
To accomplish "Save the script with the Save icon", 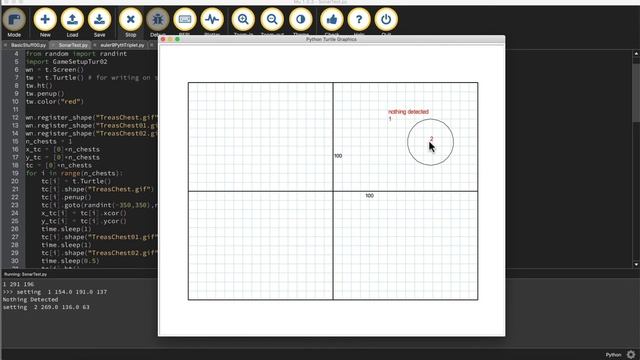I will [x=99, y=20].
